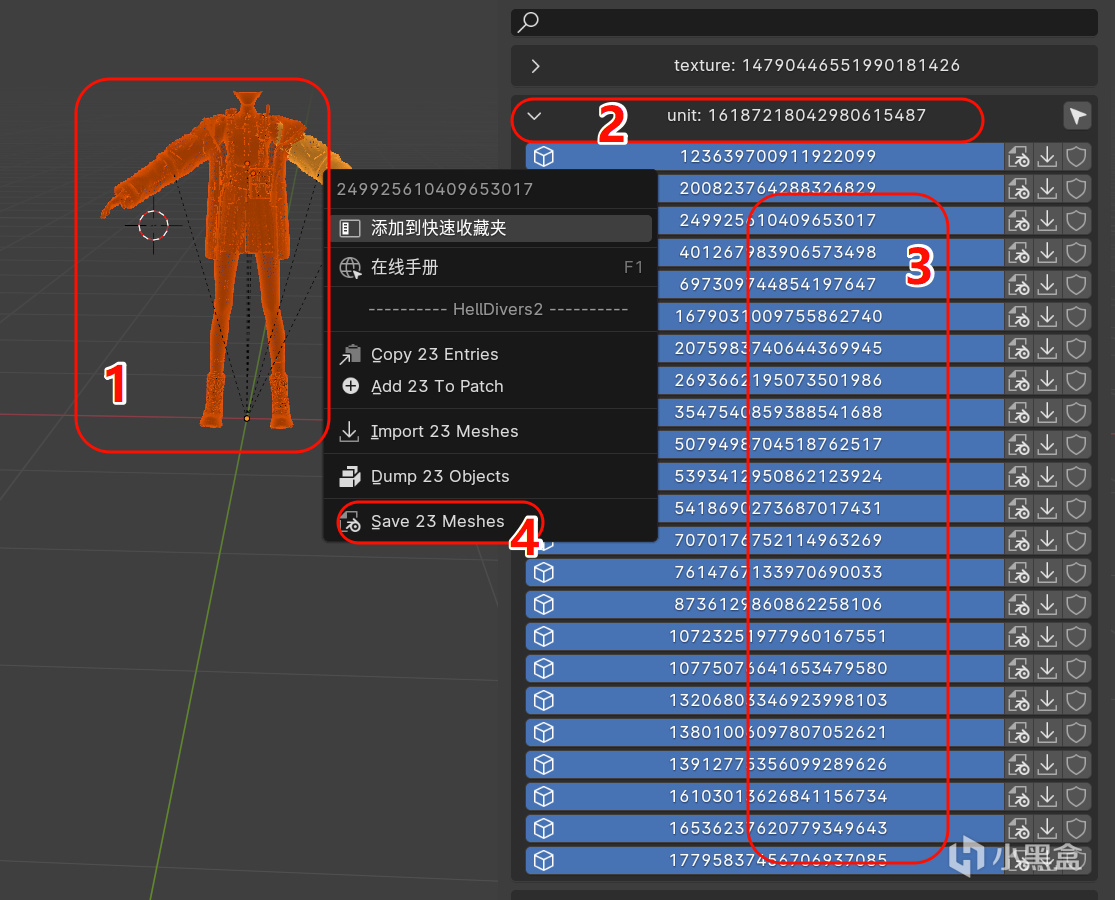Click the shield icon for row 5079498704518762517

(x=1076, y=444)
